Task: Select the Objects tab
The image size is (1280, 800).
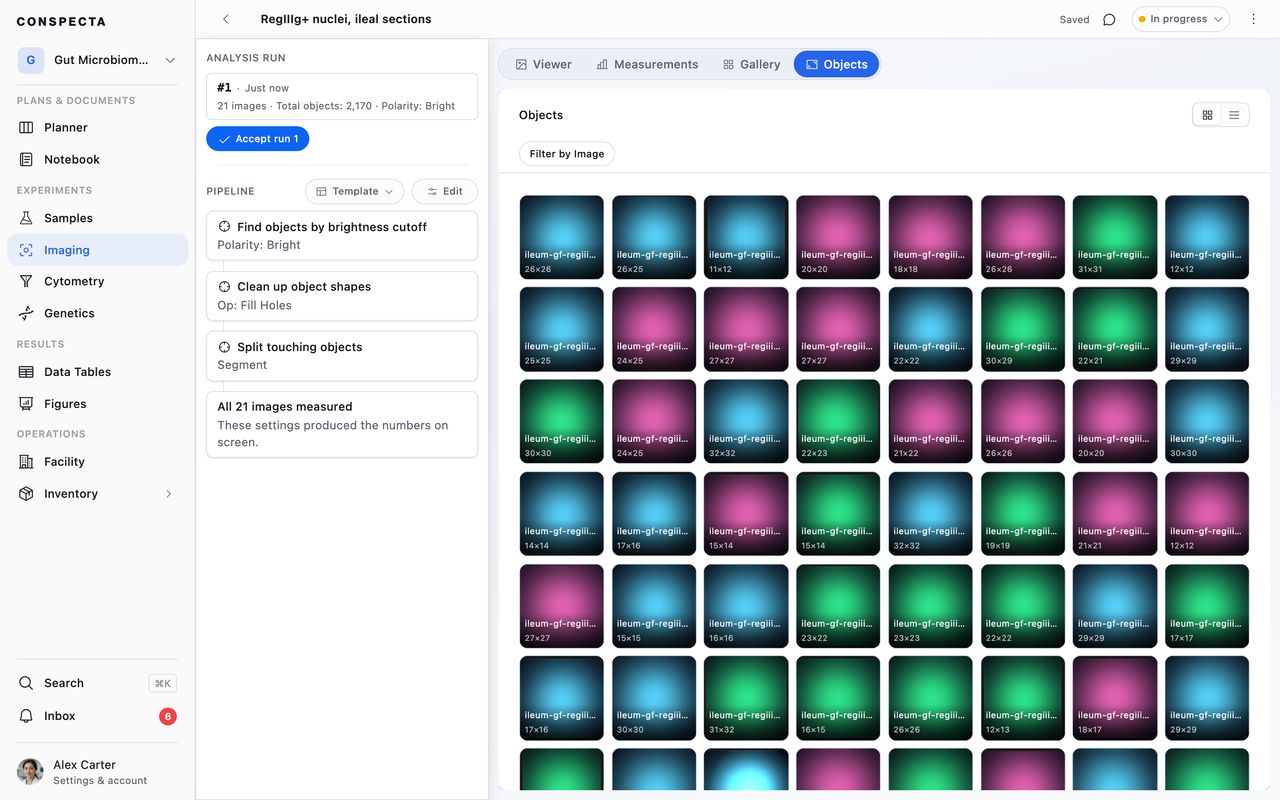Action: click(836, 64)
